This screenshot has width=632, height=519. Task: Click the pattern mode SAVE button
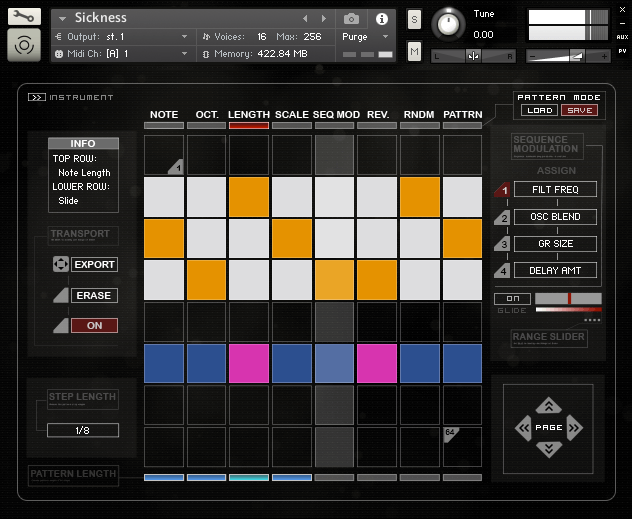click(577, 110)
